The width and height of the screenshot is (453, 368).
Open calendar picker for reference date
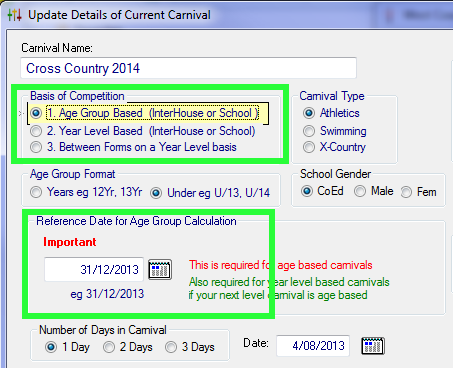(x=160, y=269)
